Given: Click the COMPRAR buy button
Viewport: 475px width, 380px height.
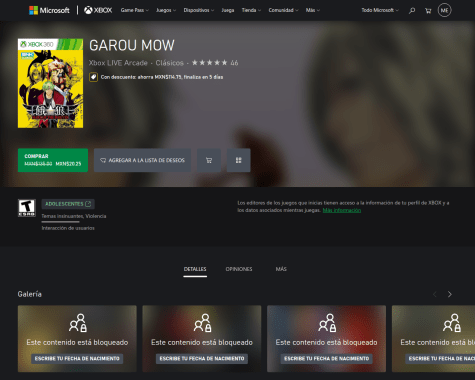Looking at the screenshot, I should [53, 160].
